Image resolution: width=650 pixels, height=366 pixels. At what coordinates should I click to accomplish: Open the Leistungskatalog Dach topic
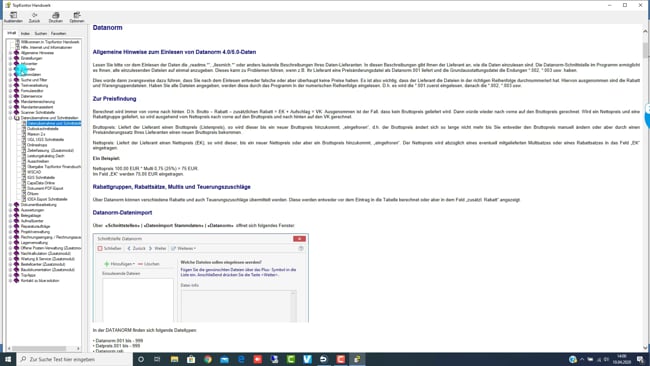tap(46, 156)
